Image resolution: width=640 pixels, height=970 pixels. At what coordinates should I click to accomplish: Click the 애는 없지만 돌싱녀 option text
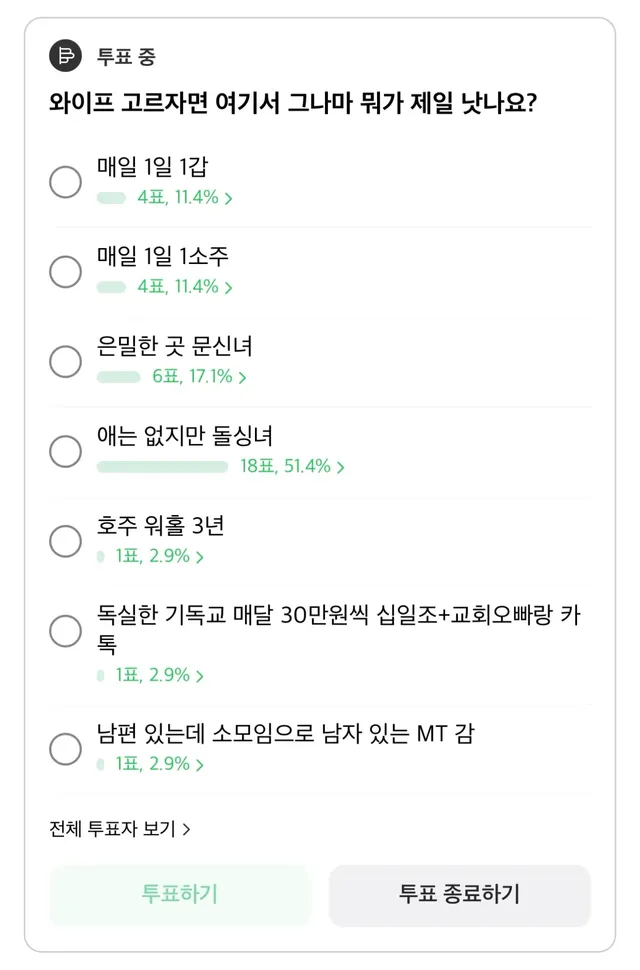(x=185, y=436)
